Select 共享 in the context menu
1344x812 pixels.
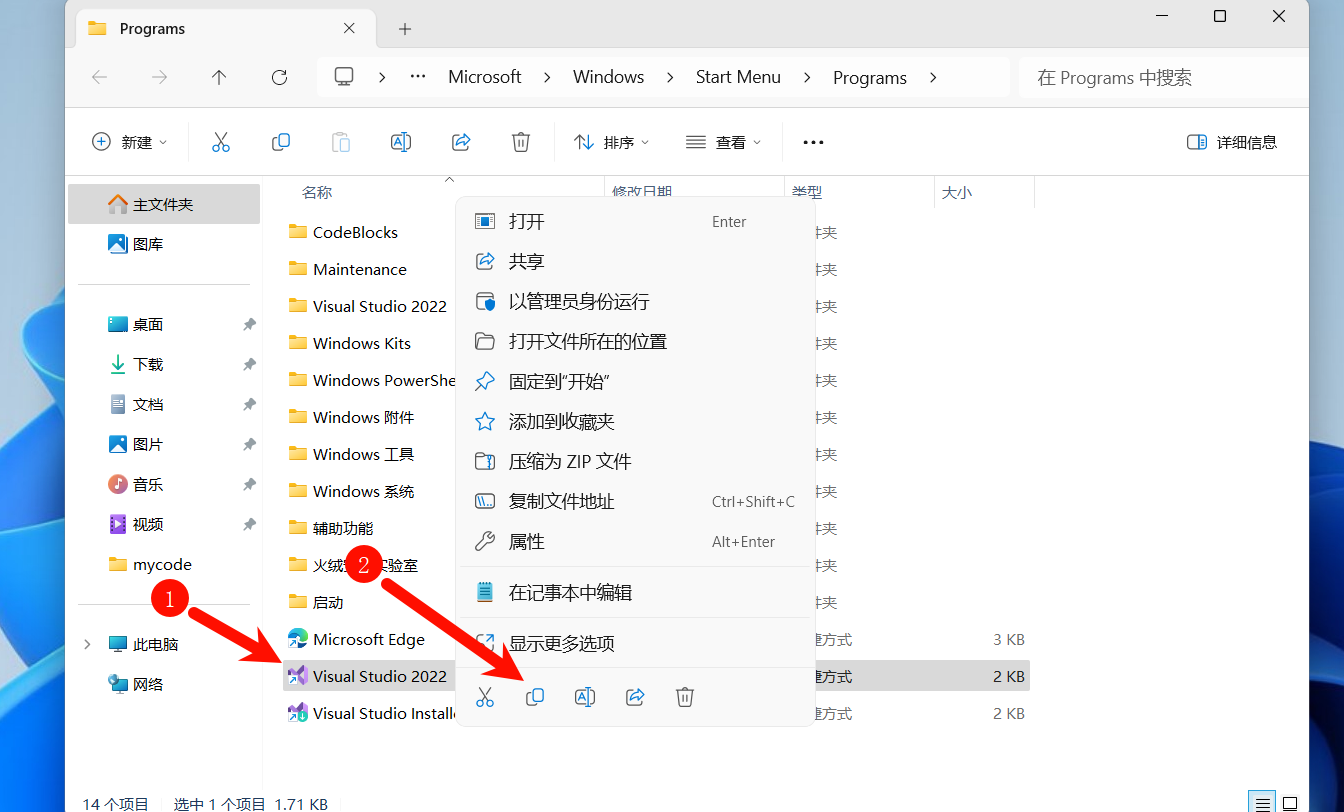tap(635, 261)
